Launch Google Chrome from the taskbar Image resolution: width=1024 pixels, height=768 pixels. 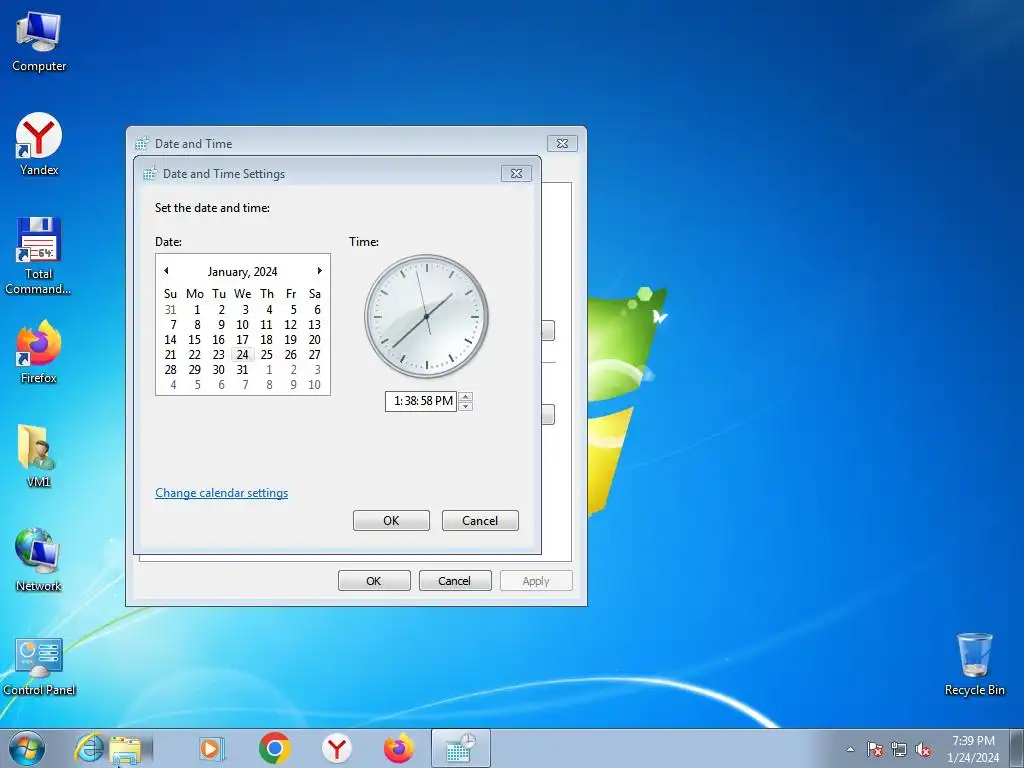(274, 748)
